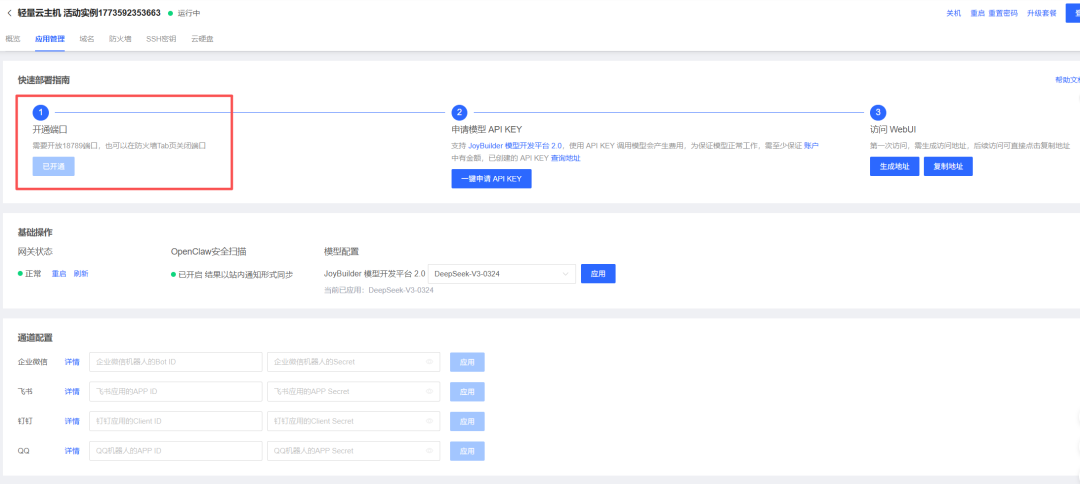
Task: Click the 已开通 button
Action: (x=54, y=167)
